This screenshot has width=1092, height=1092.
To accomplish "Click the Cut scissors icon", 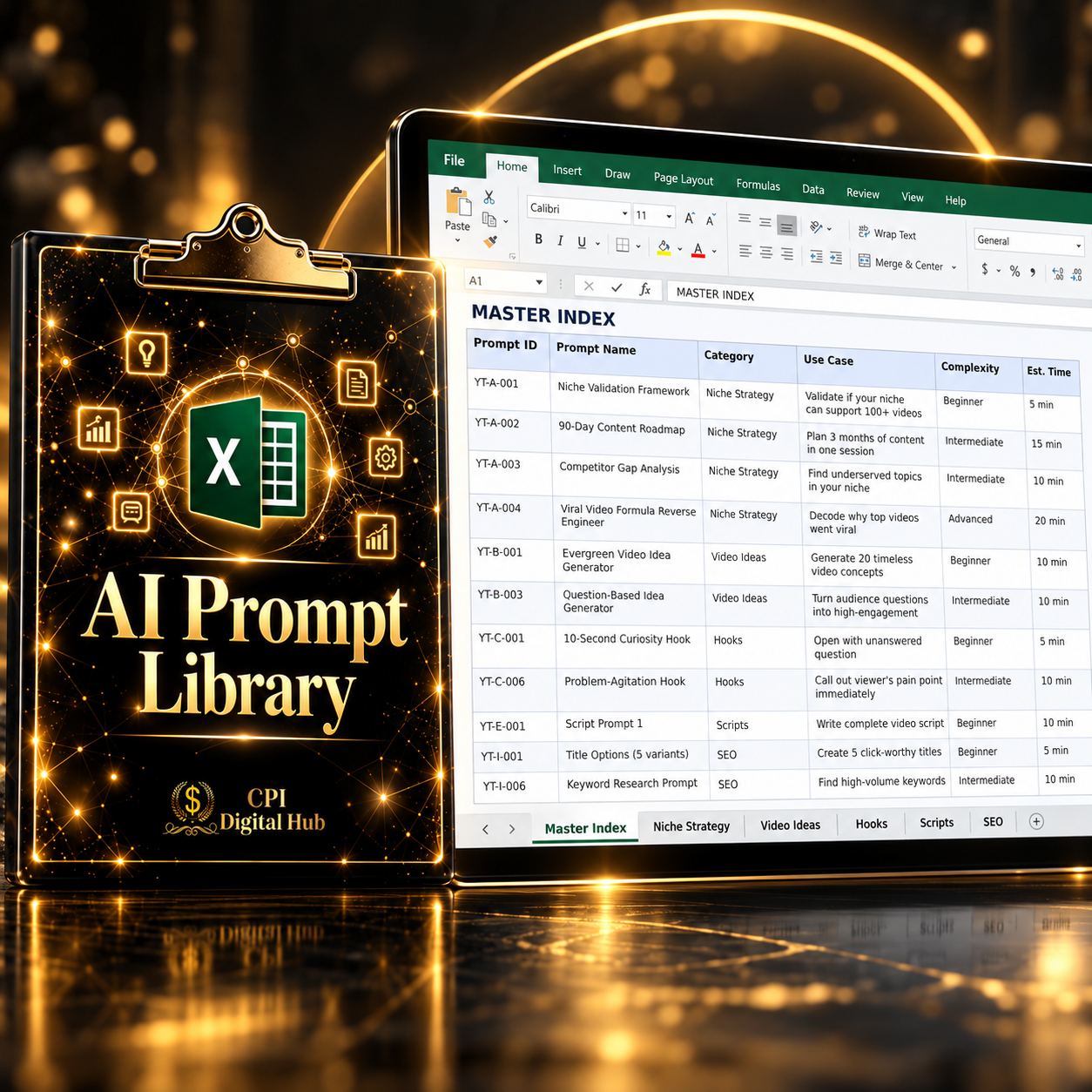I will point(489,198).
